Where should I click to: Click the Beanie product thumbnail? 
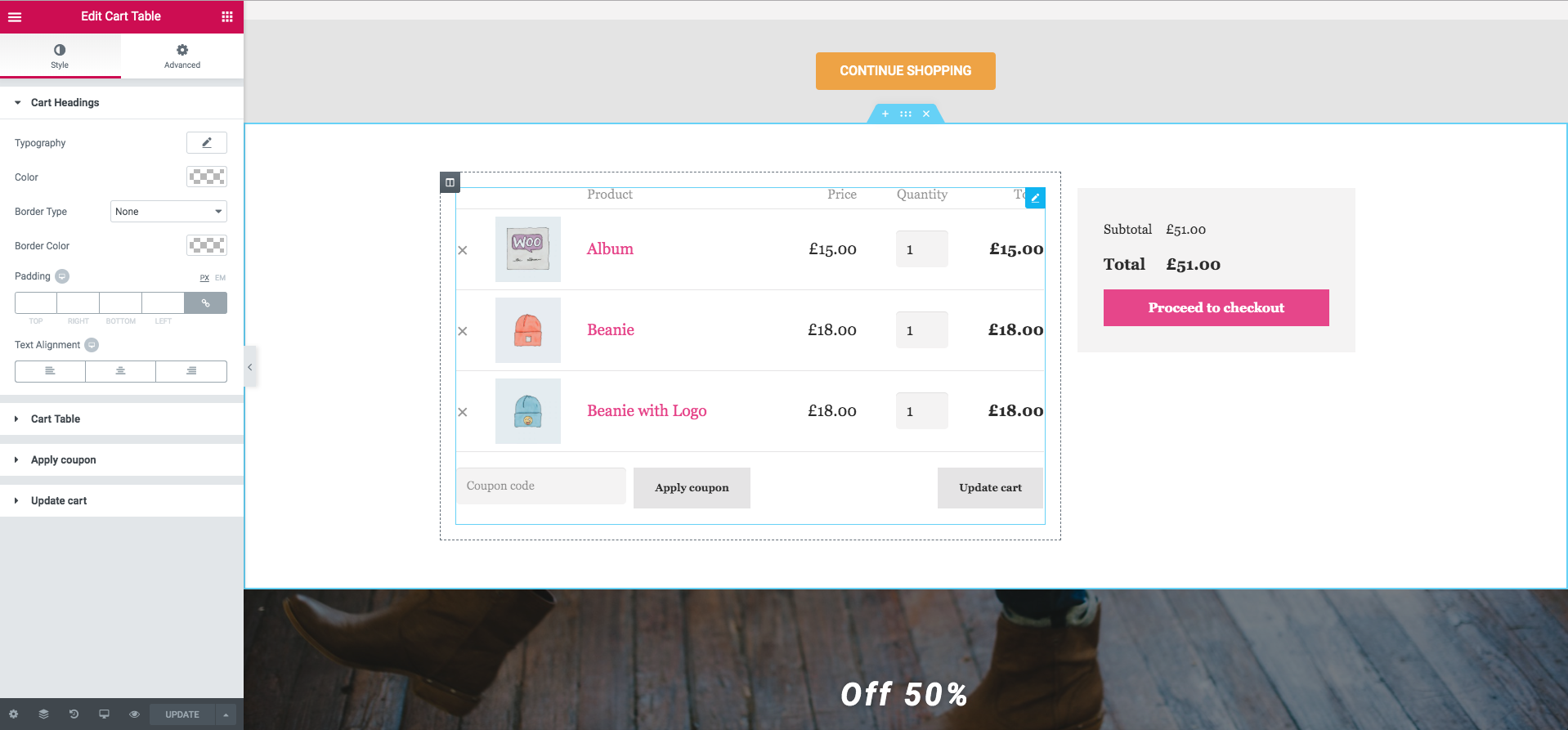coord(528,330)
